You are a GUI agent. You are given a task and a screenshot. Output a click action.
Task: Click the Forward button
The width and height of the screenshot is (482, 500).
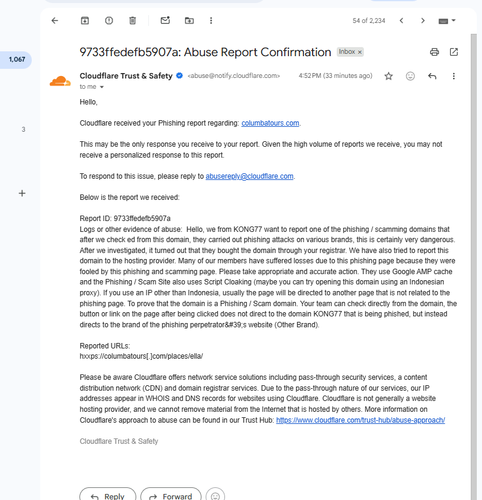(x=171, y=495)
